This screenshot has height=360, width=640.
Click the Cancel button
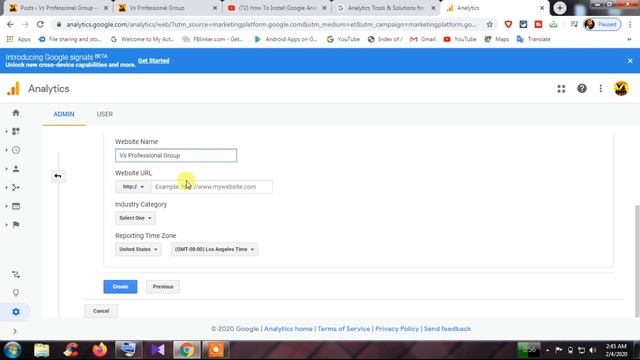click(x=101, y=311)
